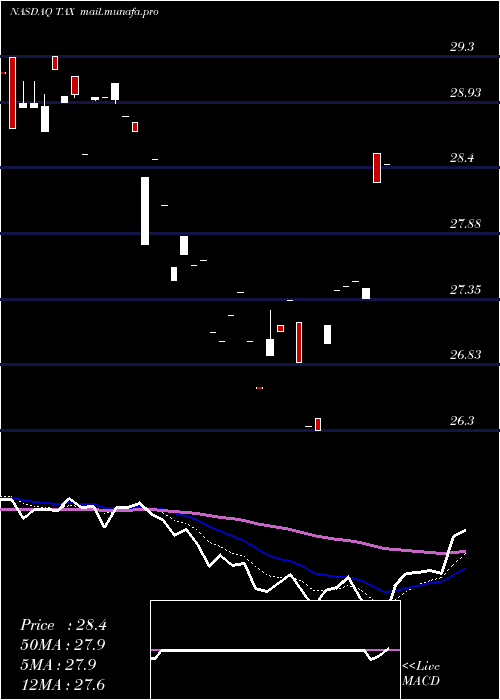The image size is (500, 700).
Task: Click the 27.88 price level label
Action: [x=465, y=224]
